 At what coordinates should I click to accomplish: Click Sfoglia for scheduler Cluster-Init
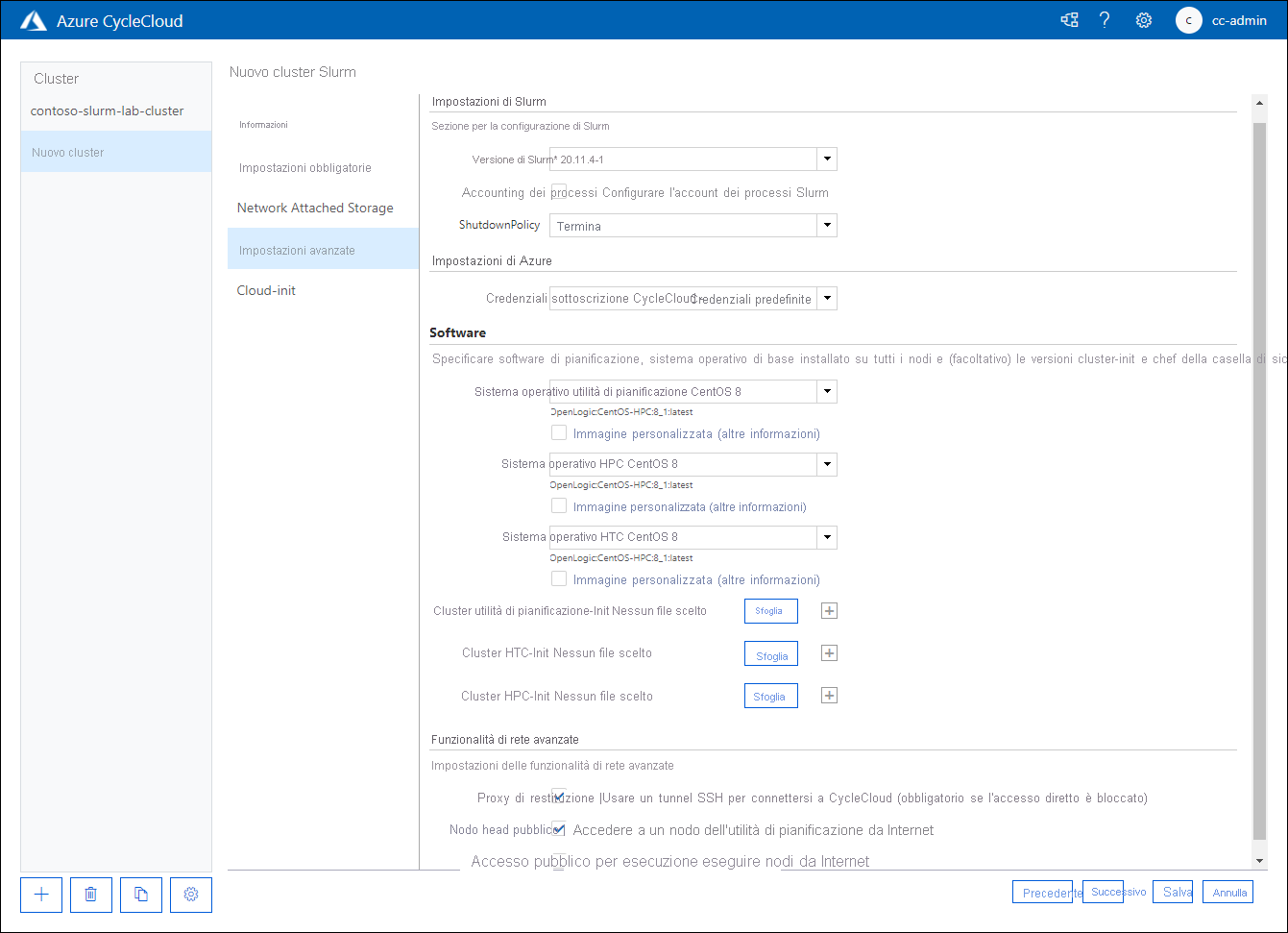[770, 611]
